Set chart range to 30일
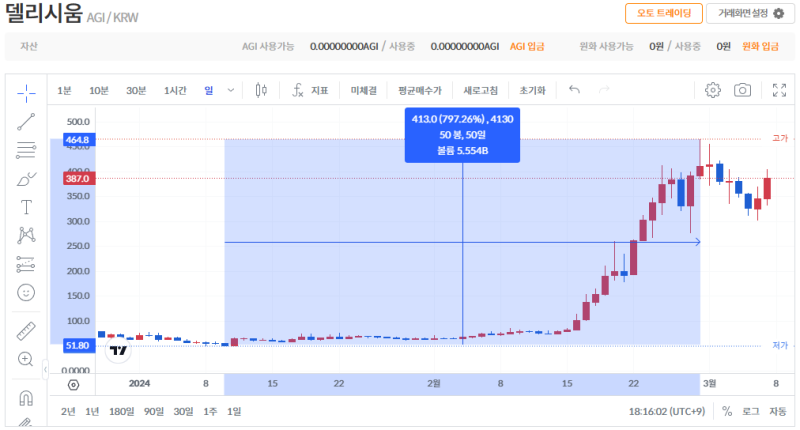Screen dimensions: 800x430 click(183, 411)
